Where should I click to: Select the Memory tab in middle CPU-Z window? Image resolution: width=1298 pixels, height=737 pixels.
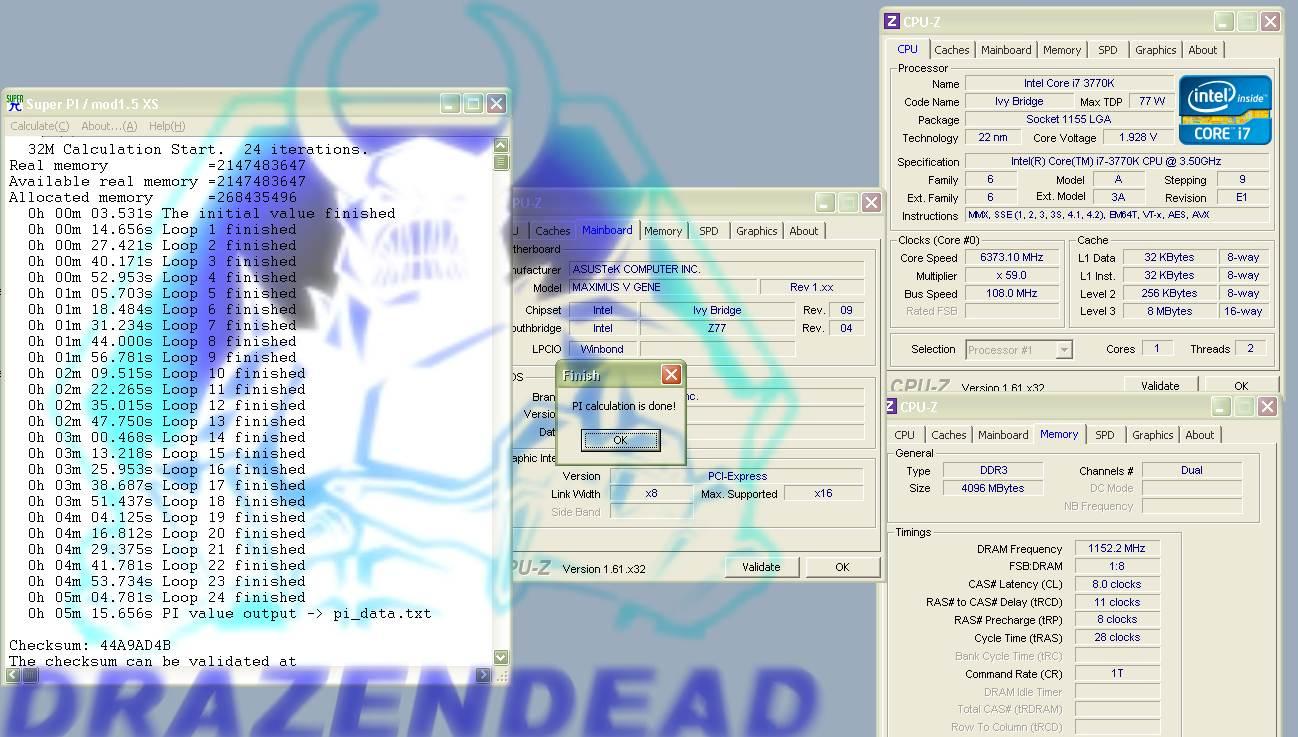[663, 231]
